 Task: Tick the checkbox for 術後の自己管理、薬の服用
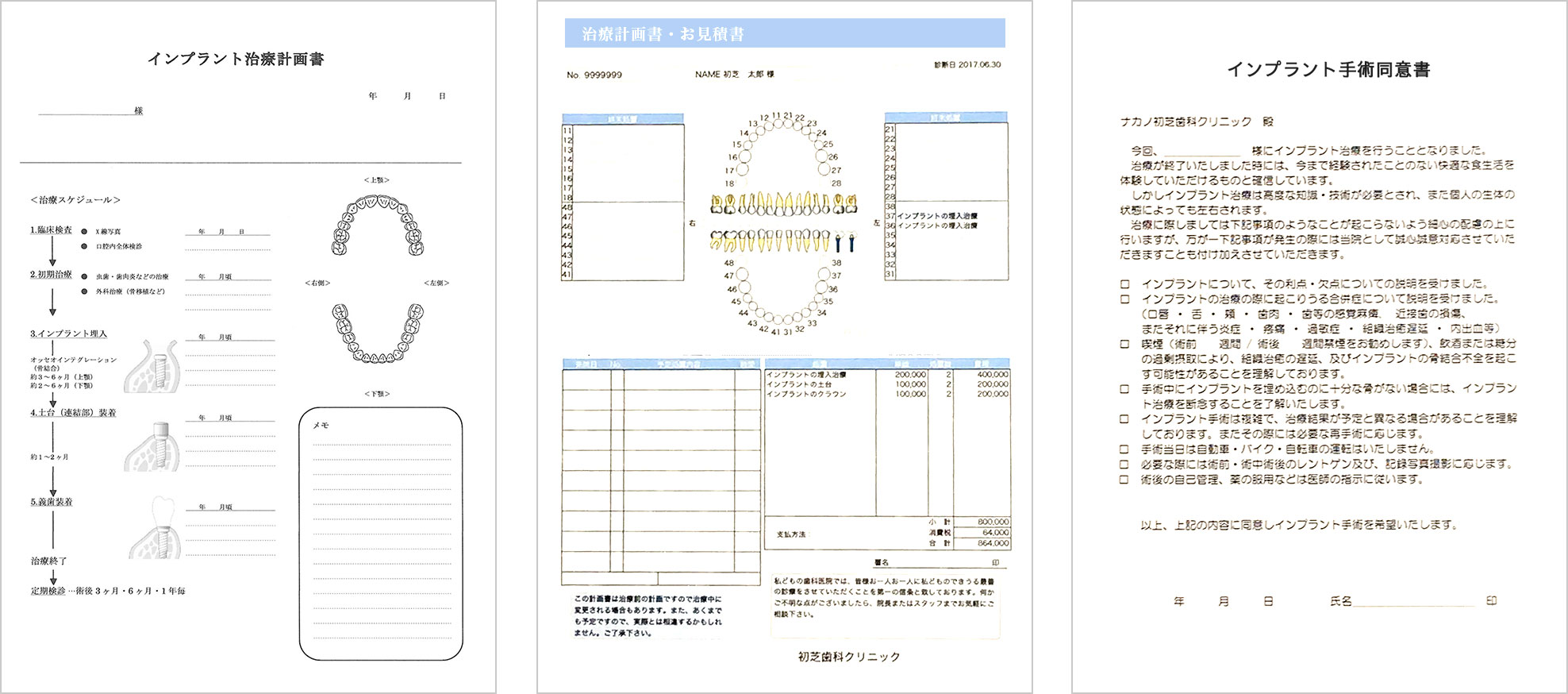tap(1124, 480)
